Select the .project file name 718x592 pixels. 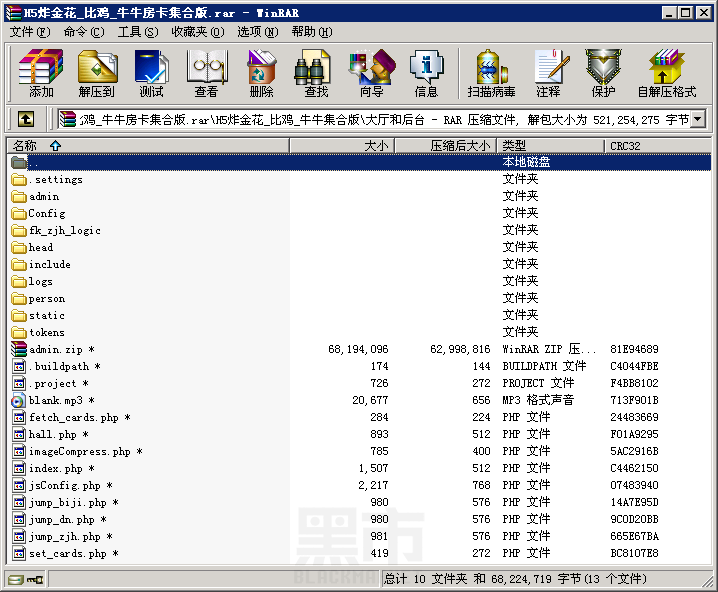(58, 384)
